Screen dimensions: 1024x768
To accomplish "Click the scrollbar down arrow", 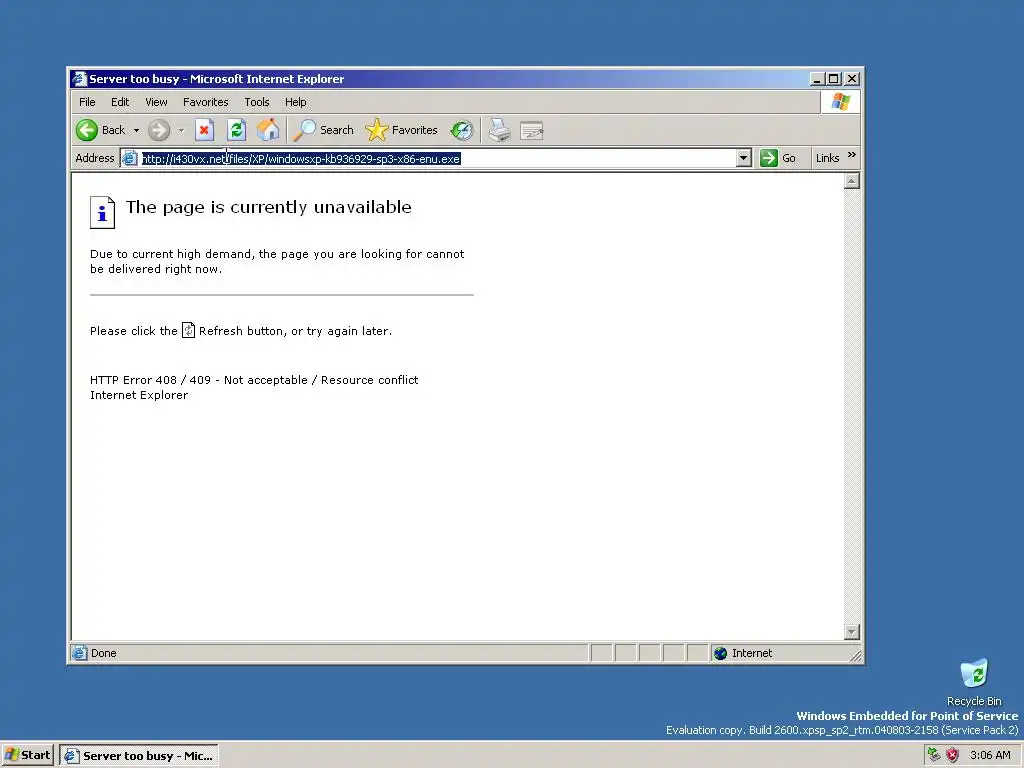I will 852,632.
